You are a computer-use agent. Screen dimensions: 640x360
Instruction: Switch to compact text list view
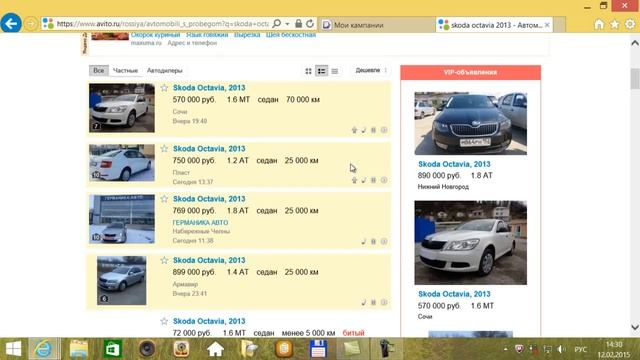(x=335, y=71)
